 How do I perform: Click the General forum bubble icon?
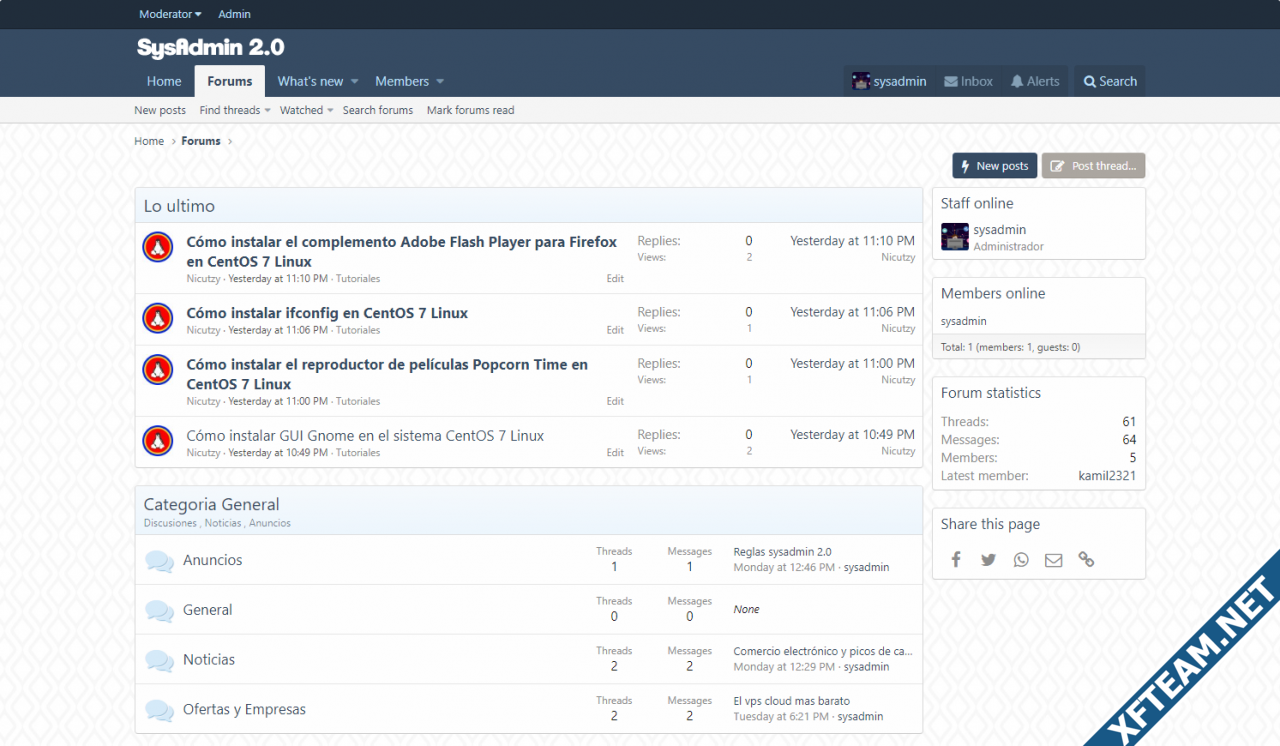tap(159, 611)
